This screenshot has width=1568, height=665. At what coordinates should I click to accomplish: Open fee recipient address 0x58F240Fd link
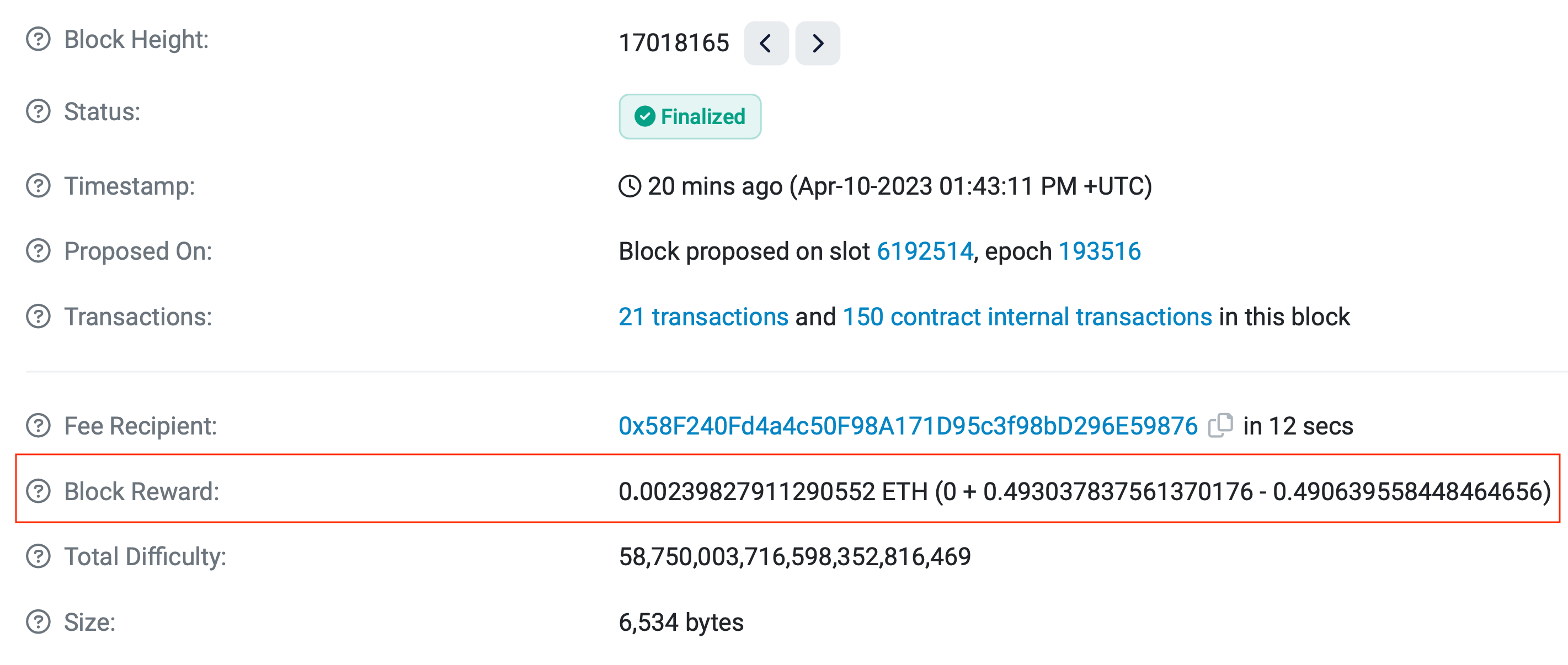(908, 426)
